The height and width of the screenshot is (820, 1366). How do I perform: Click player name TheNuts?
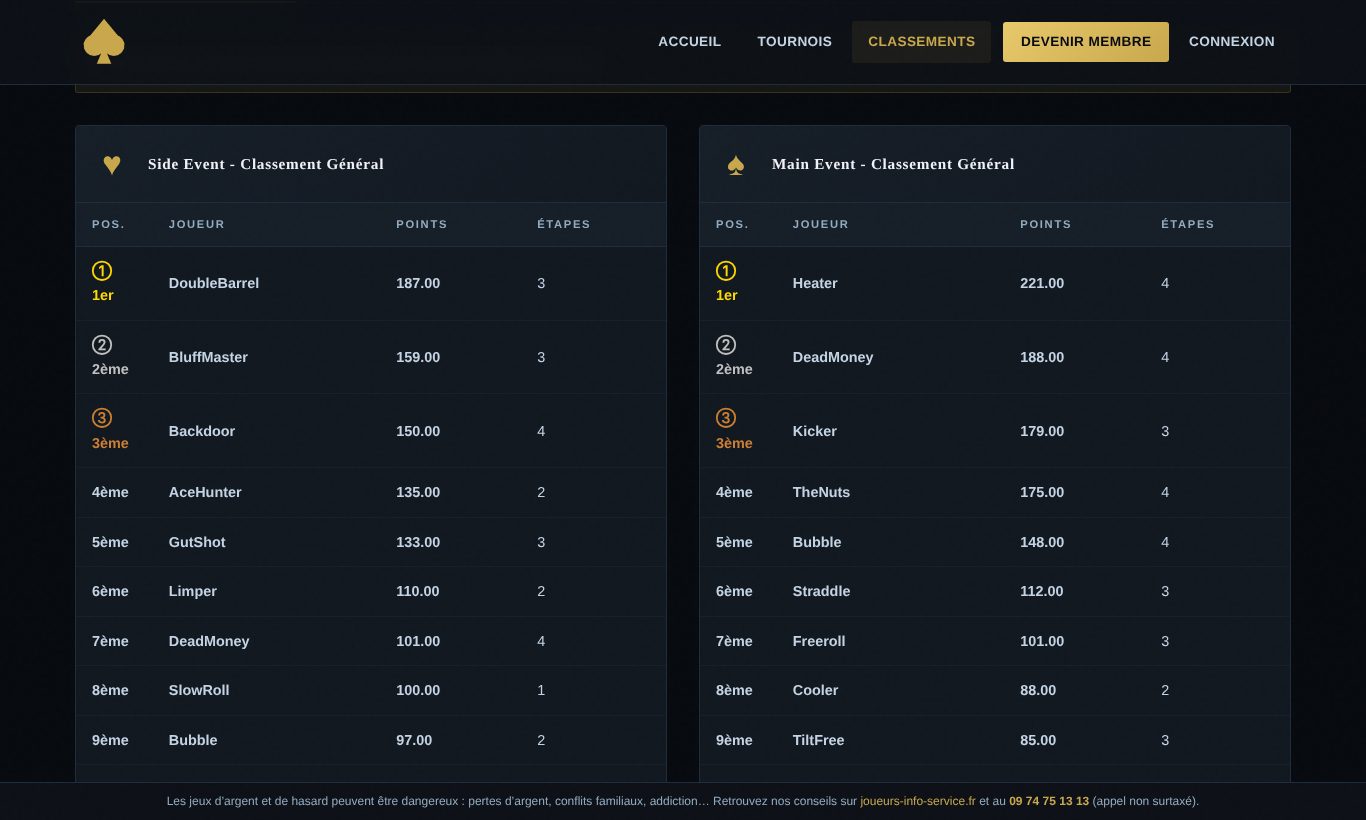(x=821, y=492)
